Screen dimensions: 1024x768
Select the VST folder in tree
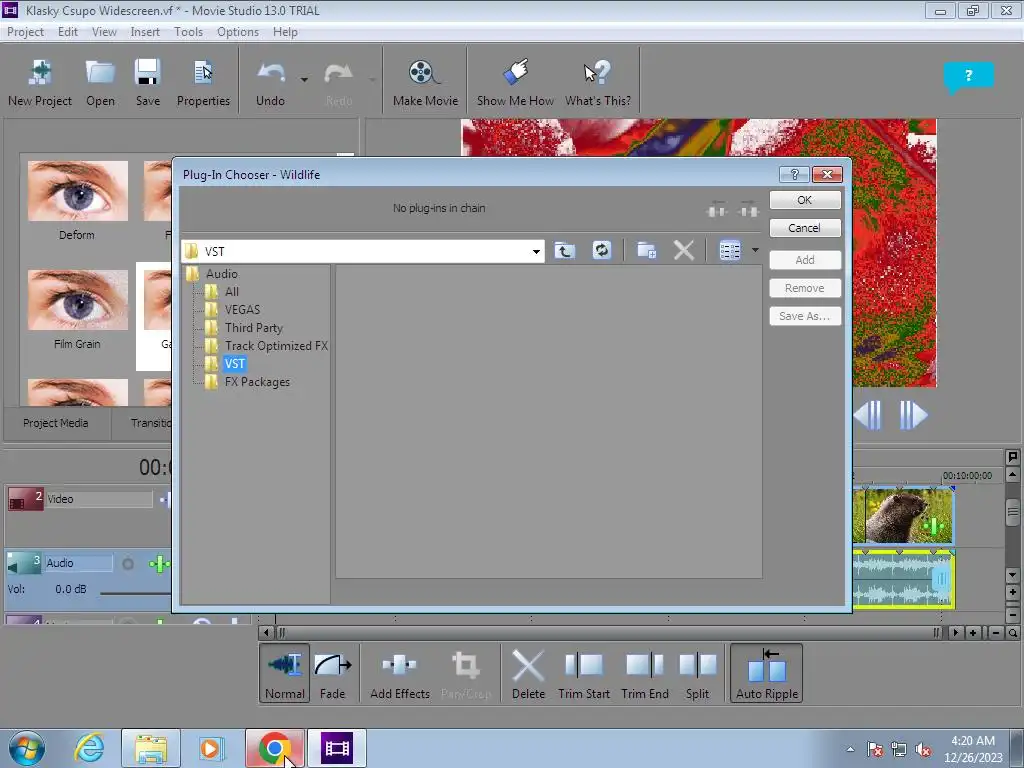234,364
